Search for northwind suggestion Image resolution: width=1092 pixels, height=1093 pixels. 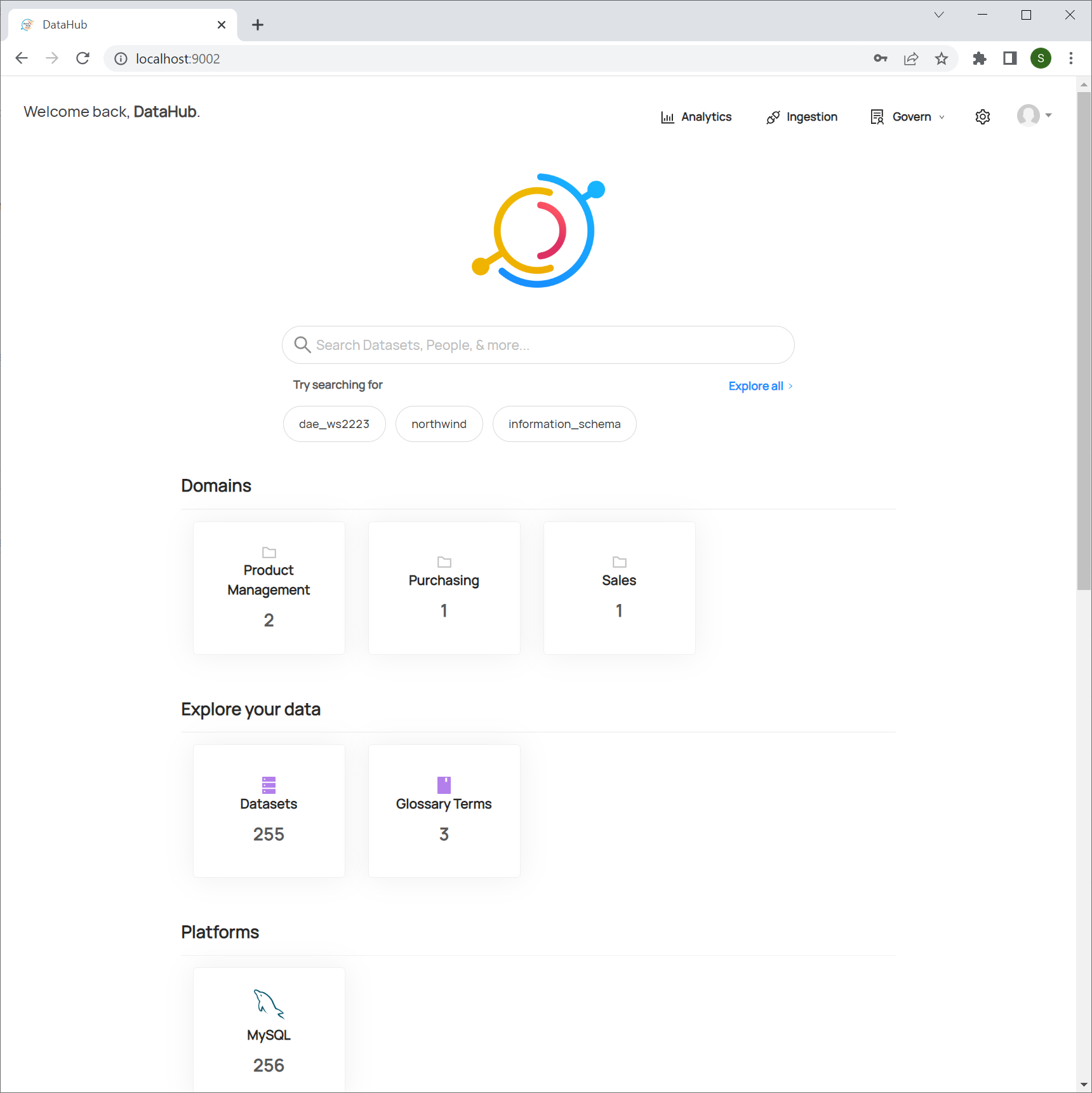tap(439, 424)
